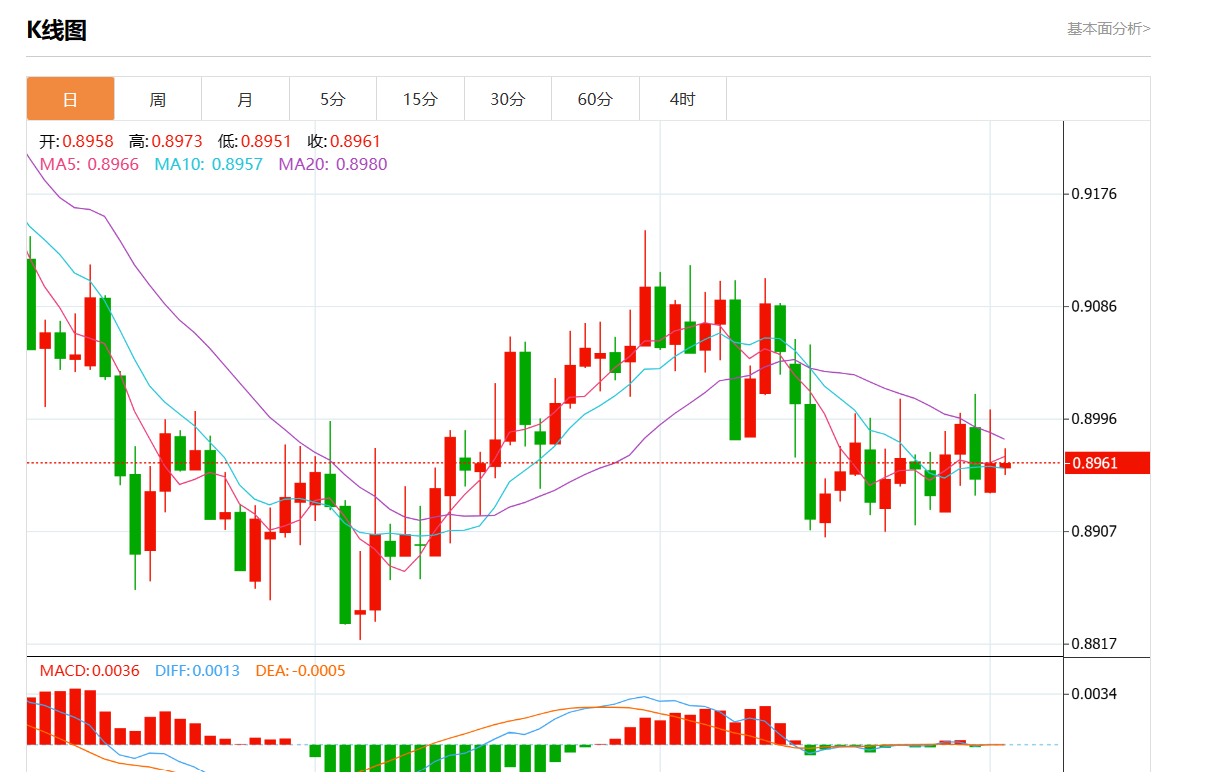This screenshot has width=1217, height=772.
Task: Click the 低: 0.8951 low value
Action: [254, 142]
